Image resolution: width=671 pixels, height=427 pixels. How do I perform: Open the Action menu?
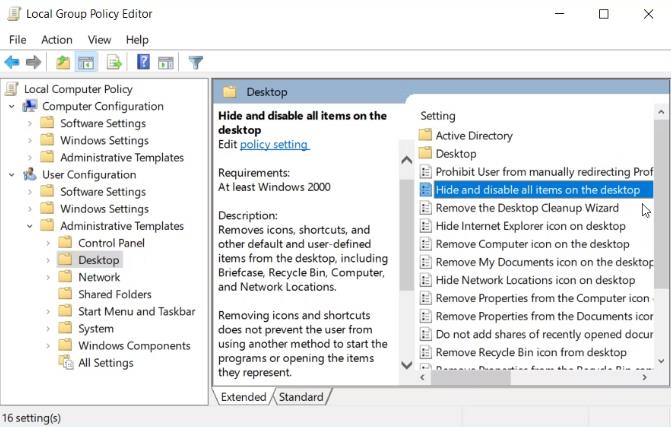56,40
